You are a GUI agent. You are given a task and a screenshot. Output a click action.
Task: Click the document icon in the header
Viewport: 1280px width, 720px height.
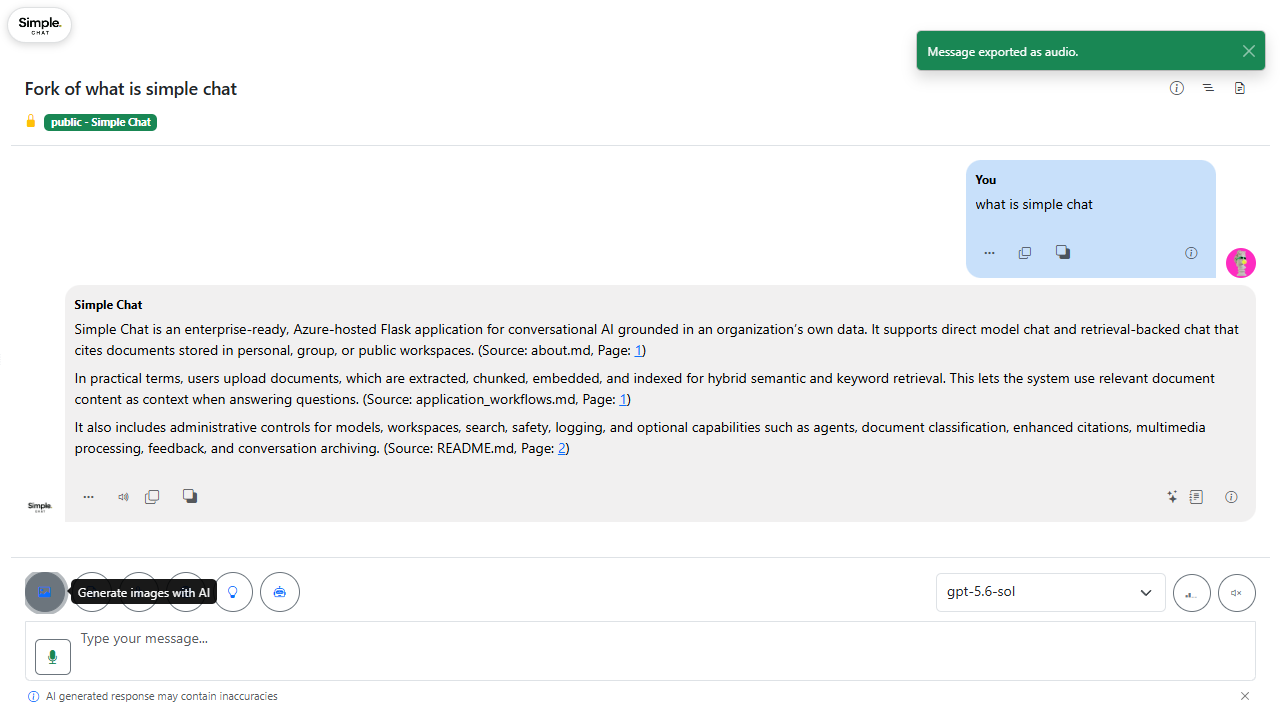1240,88
